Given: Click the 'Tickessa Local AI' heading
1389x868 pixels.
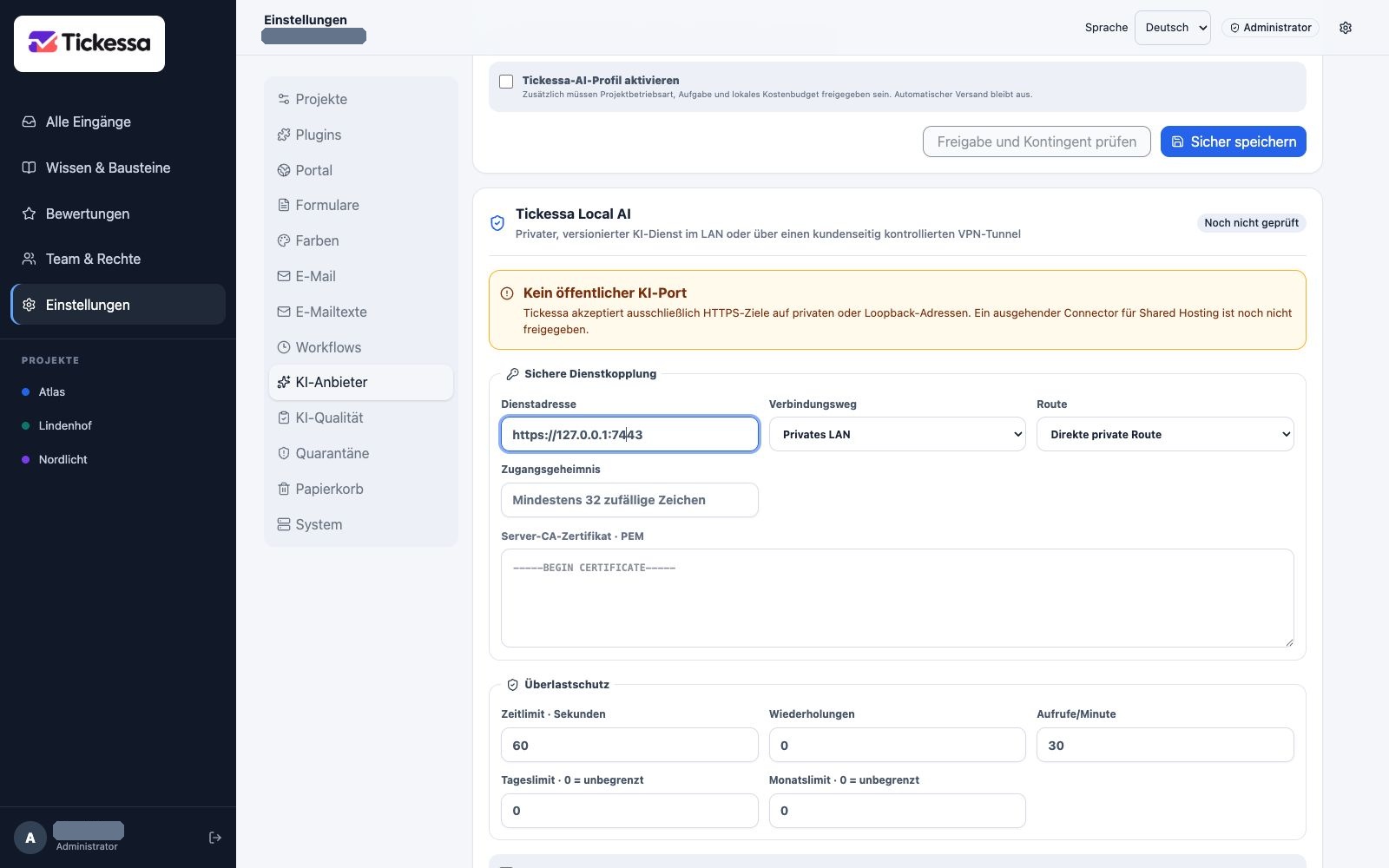Looking at the screenshot, I should coord(573,214).
